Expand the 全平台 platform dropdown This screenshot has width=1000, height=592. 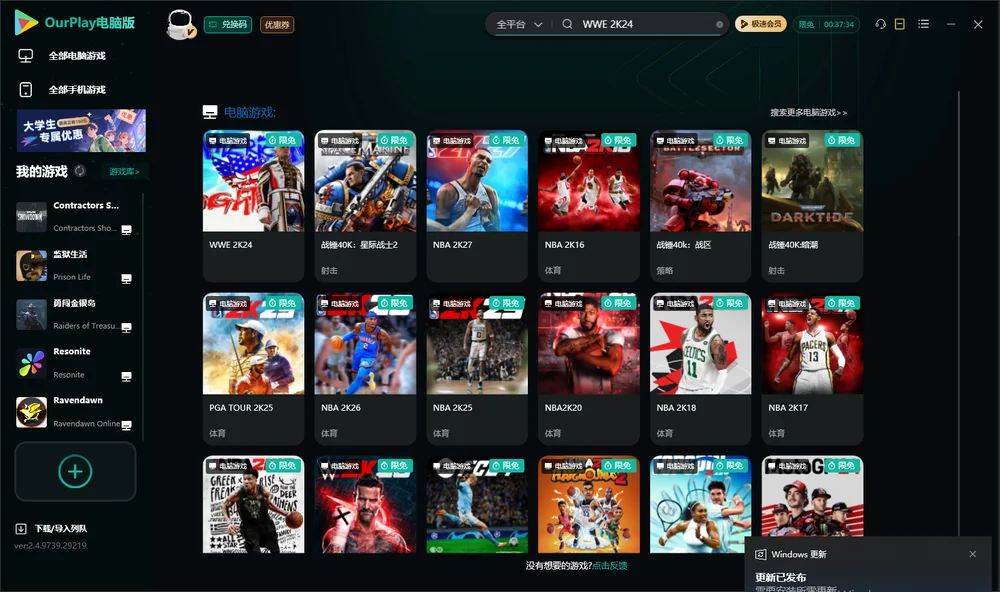(519, 24)
